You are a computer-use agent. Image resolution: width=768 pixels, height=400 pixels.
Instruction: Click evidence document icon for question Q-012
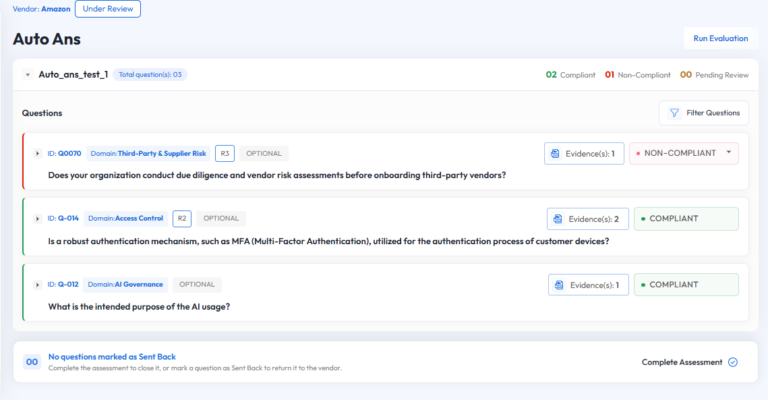[559, 285]
